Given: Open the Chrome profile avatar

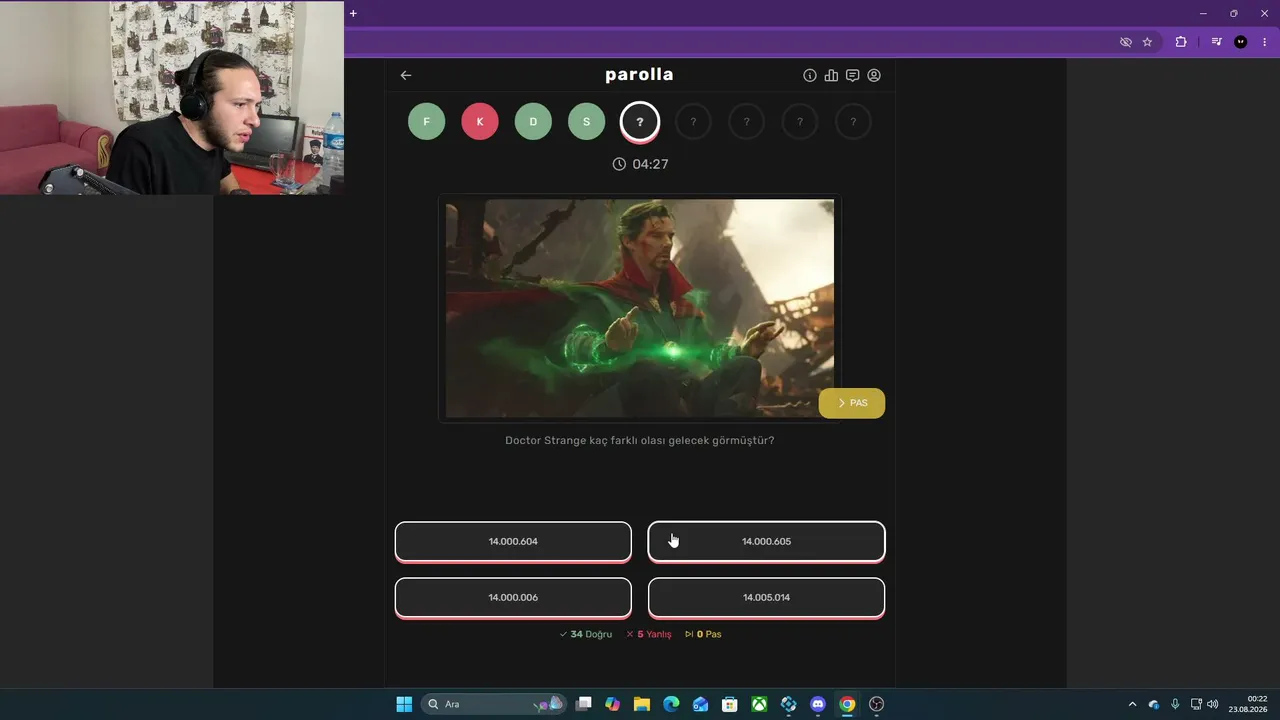Looking at the screenshot, I should [x=1241, y=42].
